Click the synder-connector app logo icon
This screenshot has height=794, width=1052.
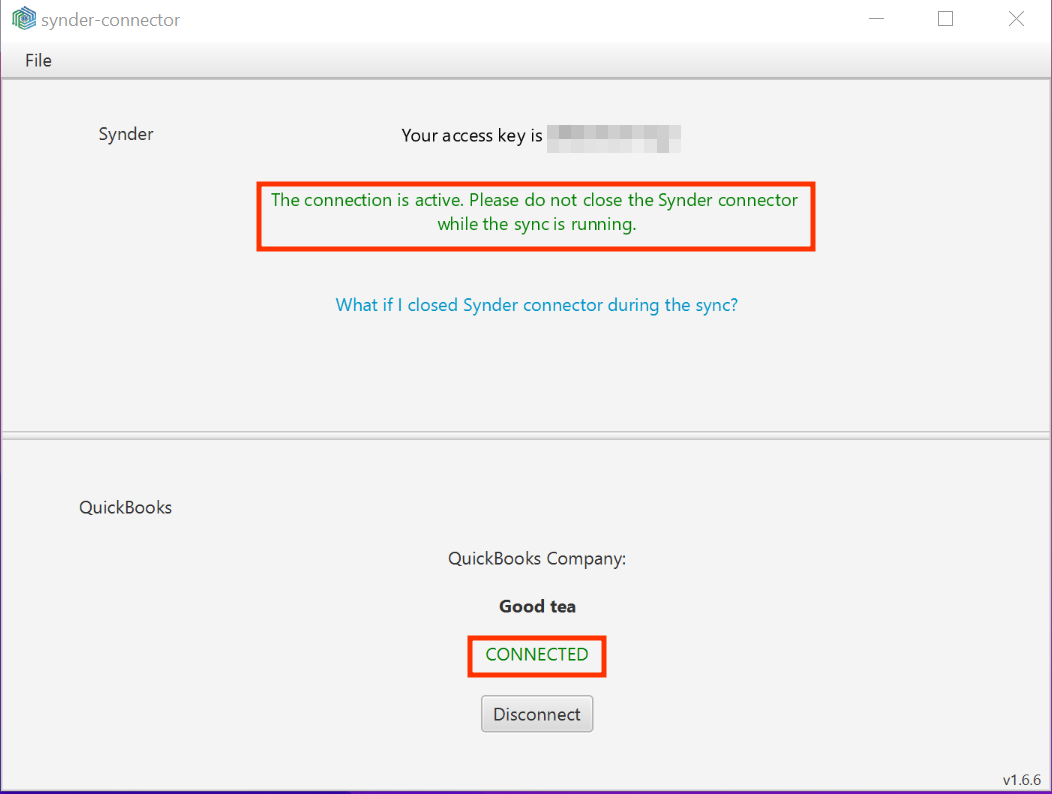24,18
